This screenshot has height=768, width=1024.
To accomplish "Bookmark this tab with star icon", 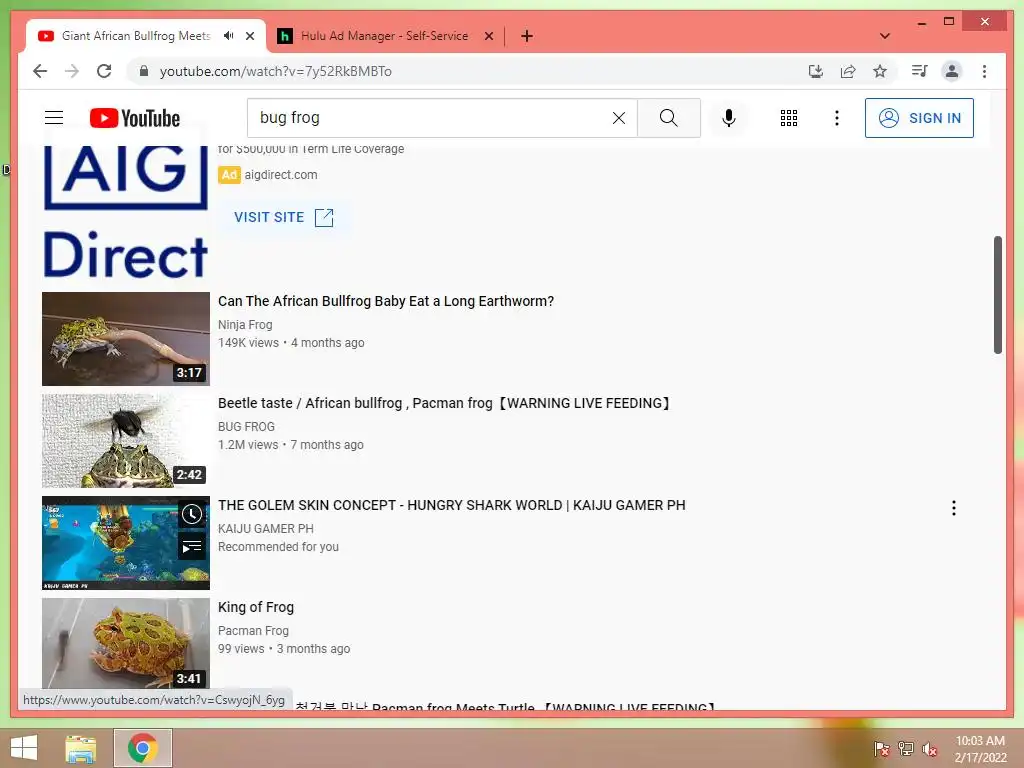I will (x=880, y=71).
